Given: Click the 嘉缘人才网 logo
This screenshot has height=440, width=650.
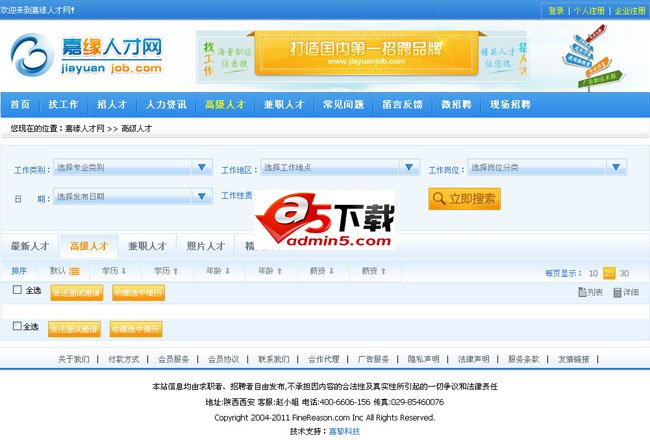Looking at the screenshot, I should tap(86, 55).
